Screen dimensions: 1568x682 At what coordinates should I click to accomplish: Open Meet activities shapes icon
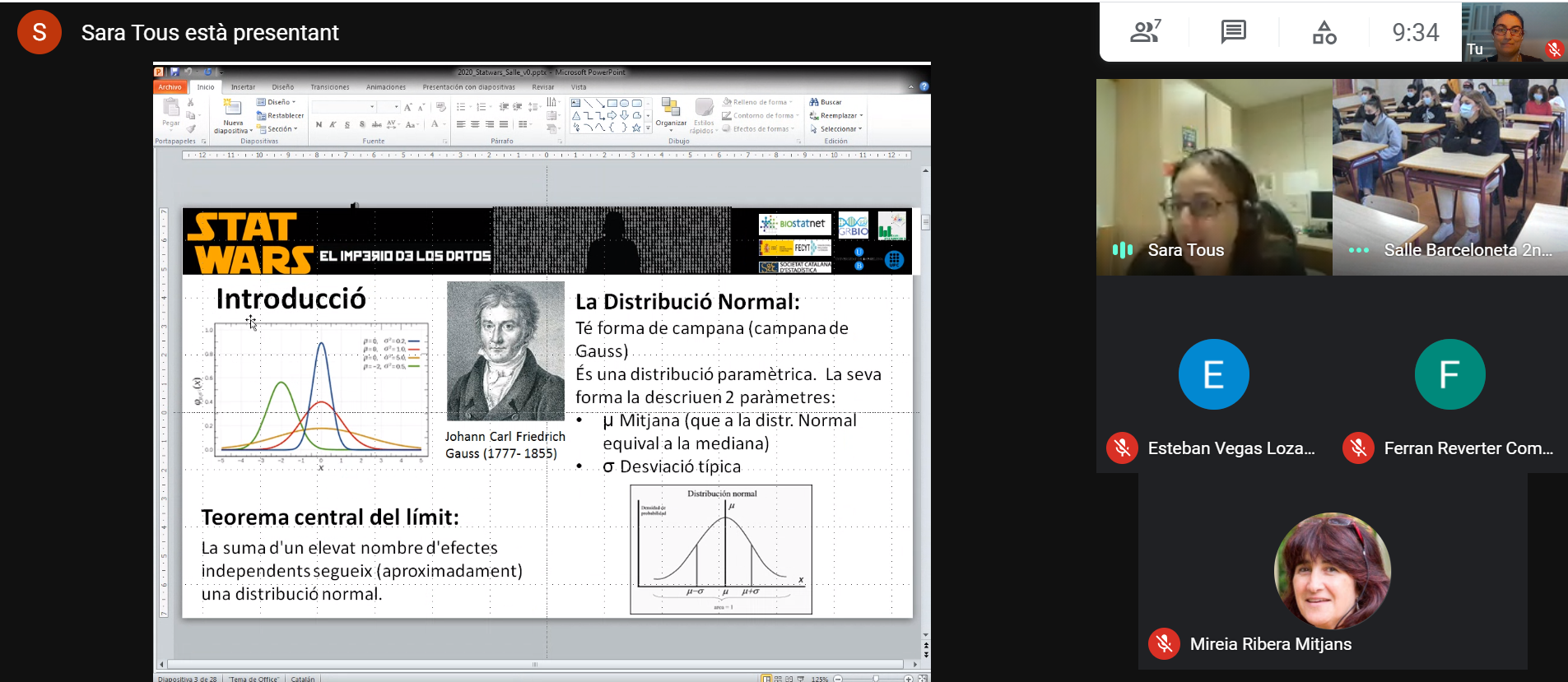[1324, 32]
